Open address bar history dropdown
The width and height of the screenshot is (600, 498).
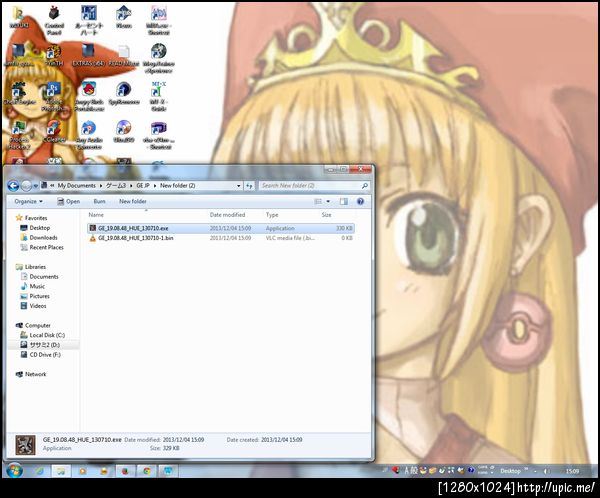pyautogui.click(x=239, y=186)
